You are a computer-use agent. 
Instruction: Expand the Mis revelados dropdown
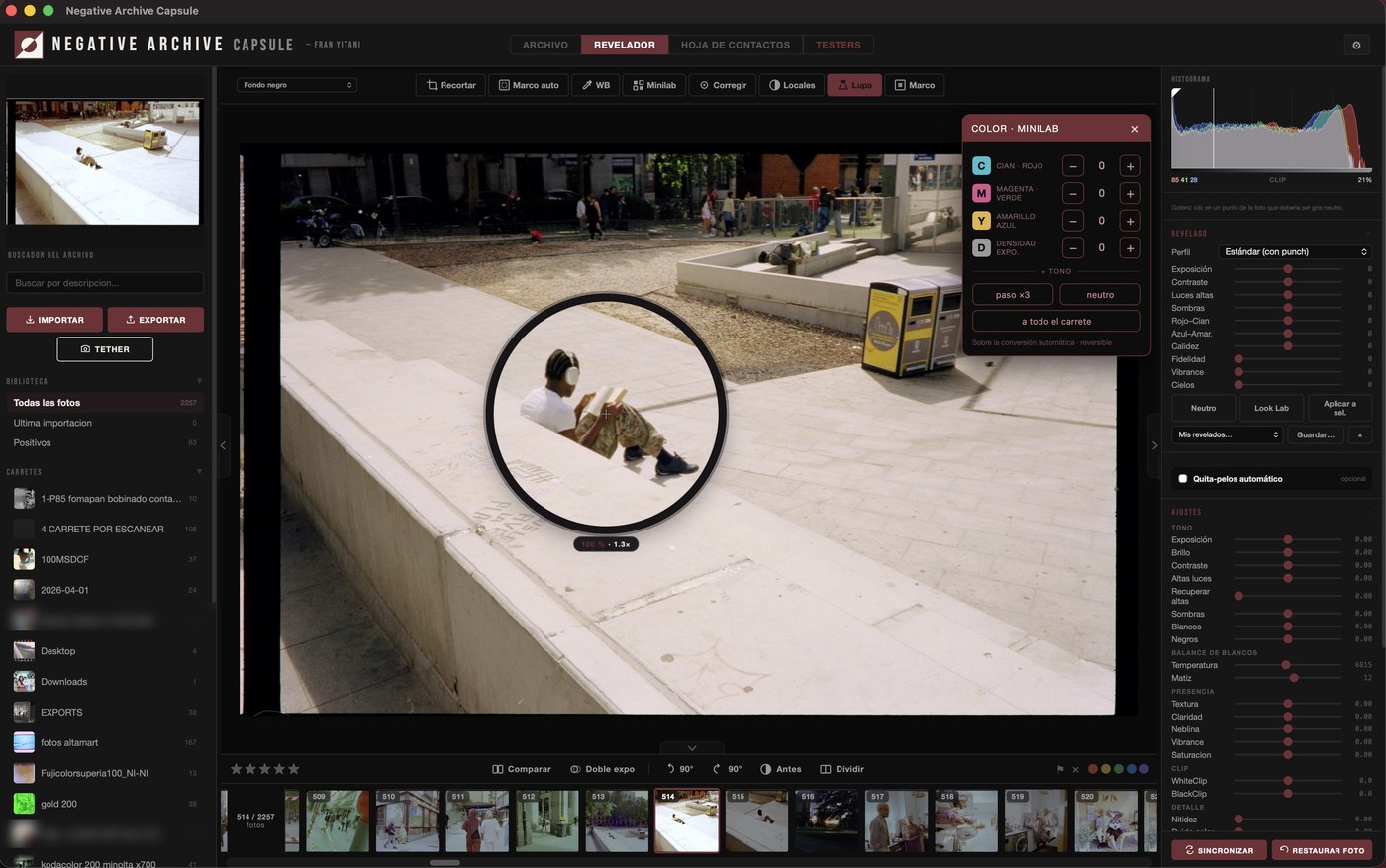(x=1228, y=434)
